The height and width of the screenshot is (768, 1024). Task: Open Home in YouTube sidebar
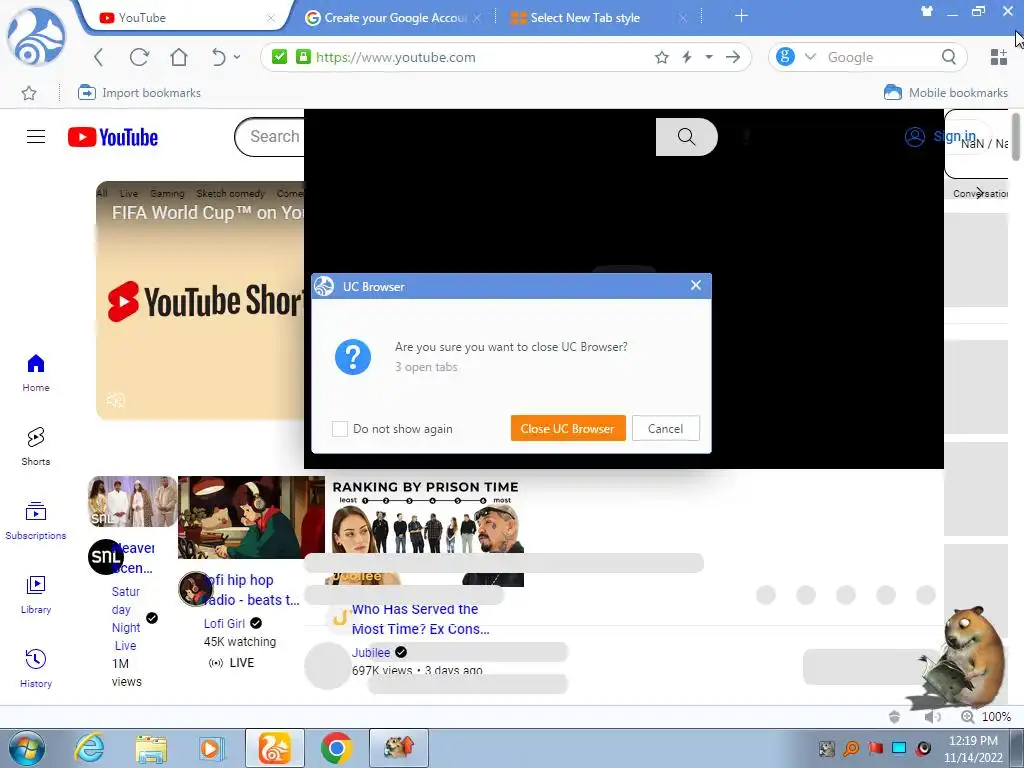(36, 373)
